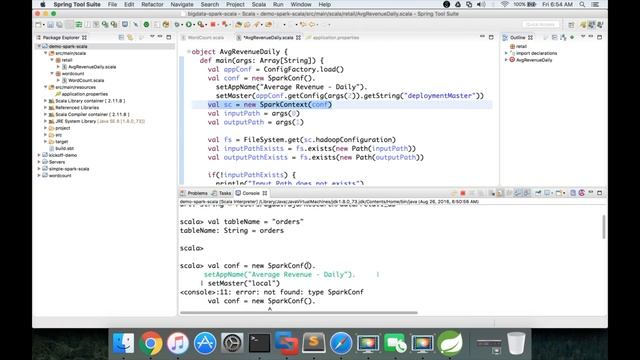
Task: Open Package Explorer view menu arrow
Action: [152, 37]
